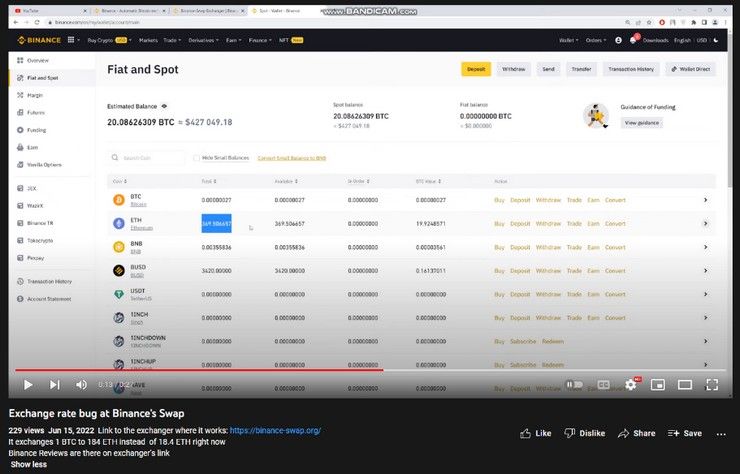Click Convert Small Balance to BNB link
Viewport: 740px width, 474px height.
[x=292, y=158]
